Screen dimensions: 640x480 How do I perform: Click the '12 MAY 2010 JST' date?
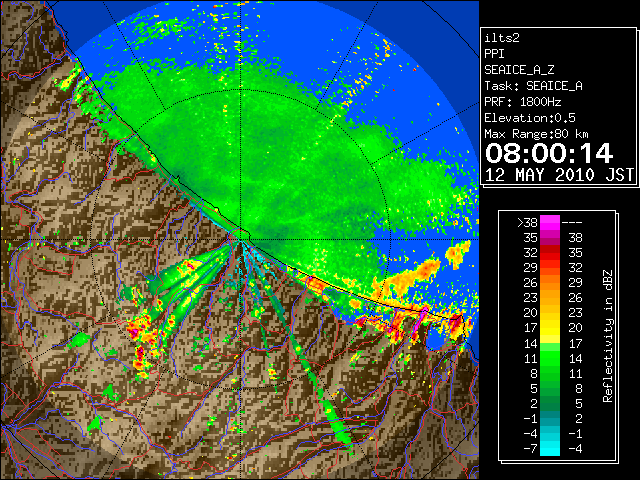pos(559,175)
